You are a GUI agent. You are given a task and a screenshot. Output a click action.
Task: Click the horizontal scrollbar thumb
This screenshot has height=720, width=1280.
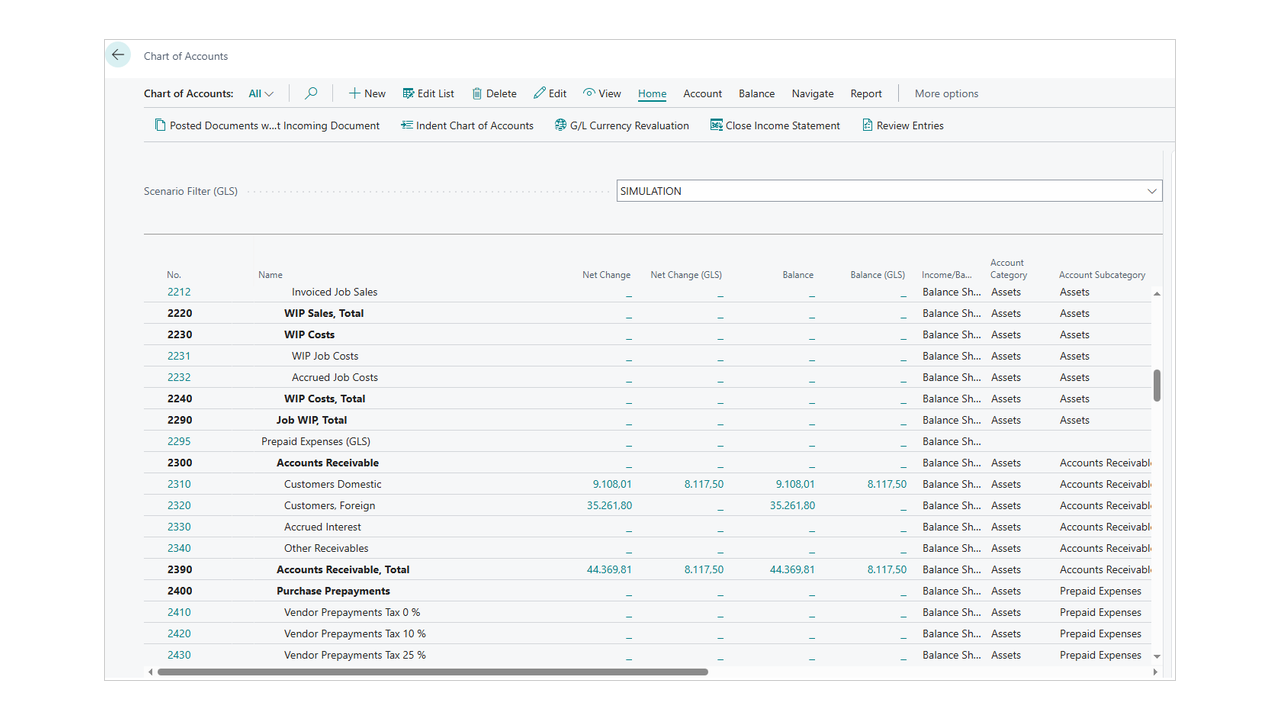coord(432,672)
